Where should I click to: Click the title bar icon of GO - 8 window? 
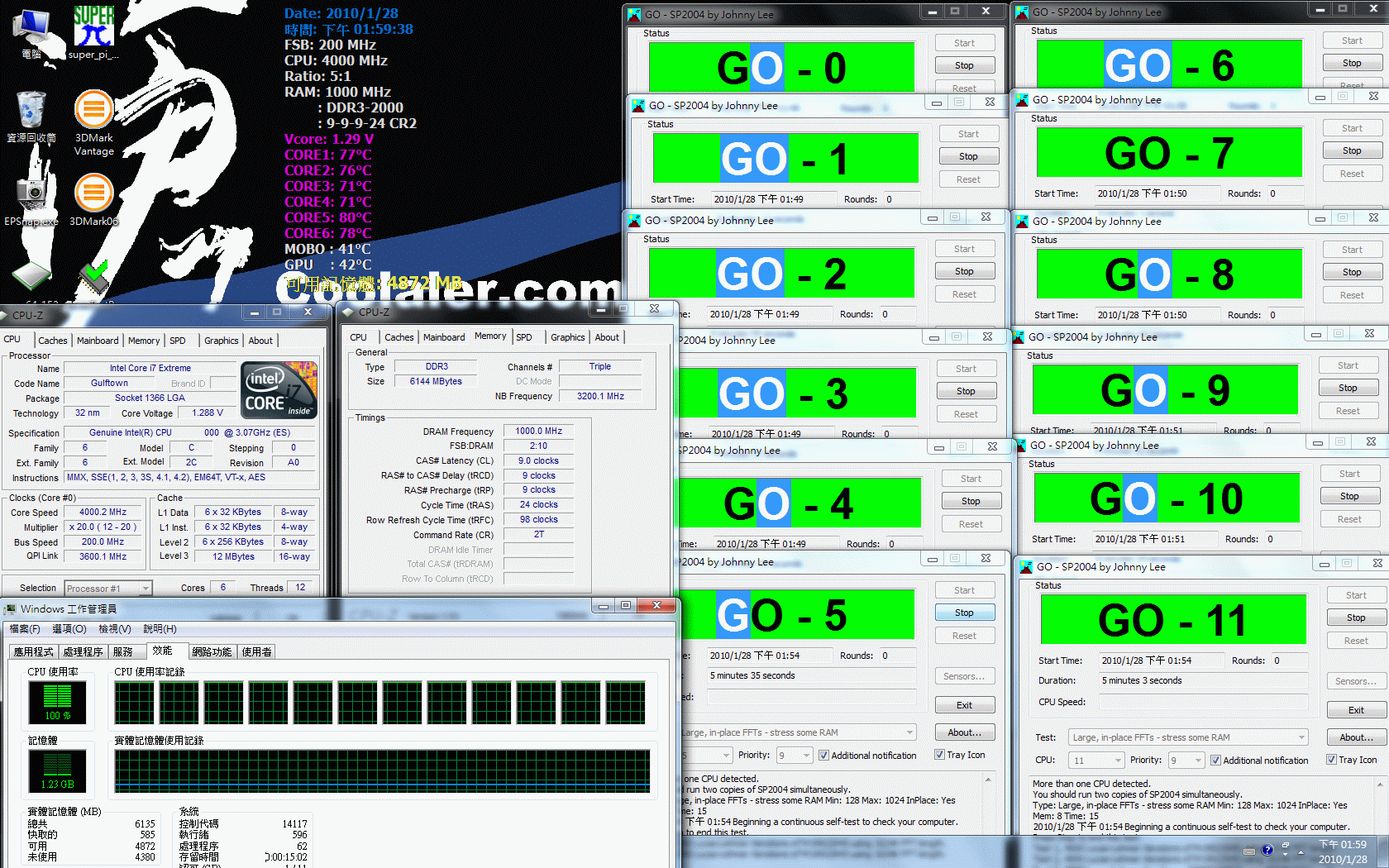point(1022,221)
